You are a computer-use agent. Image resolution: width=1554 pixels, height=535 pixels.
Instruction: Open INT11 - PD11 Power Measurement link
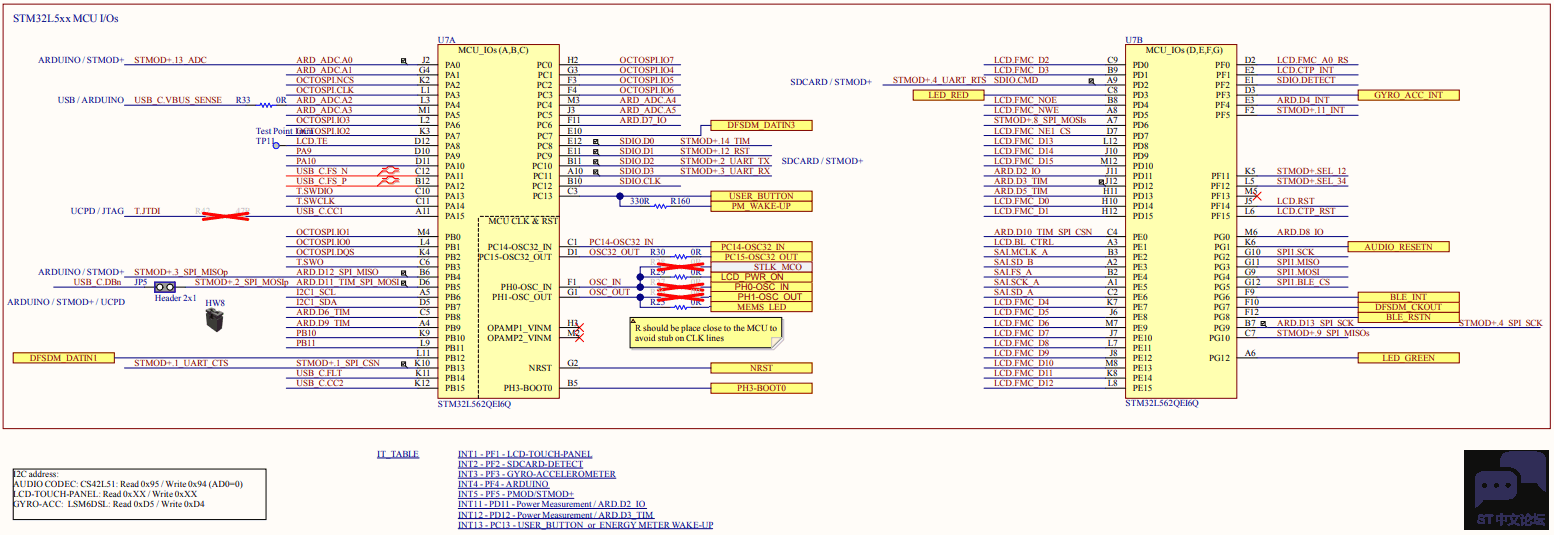tap(552, 505)
